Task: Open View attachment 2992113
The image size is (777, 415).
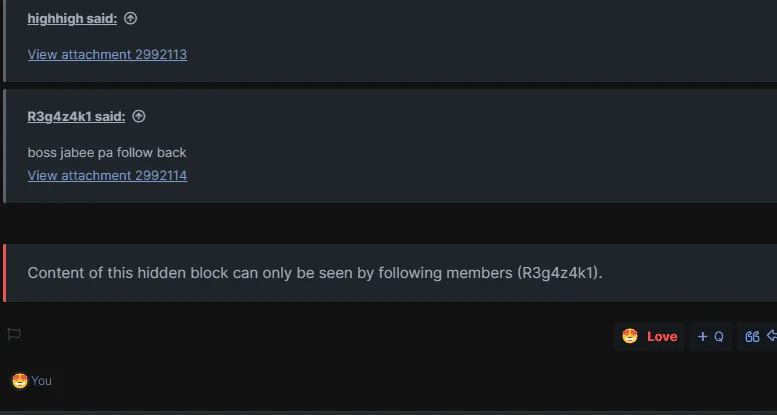Action: [108, 55]
